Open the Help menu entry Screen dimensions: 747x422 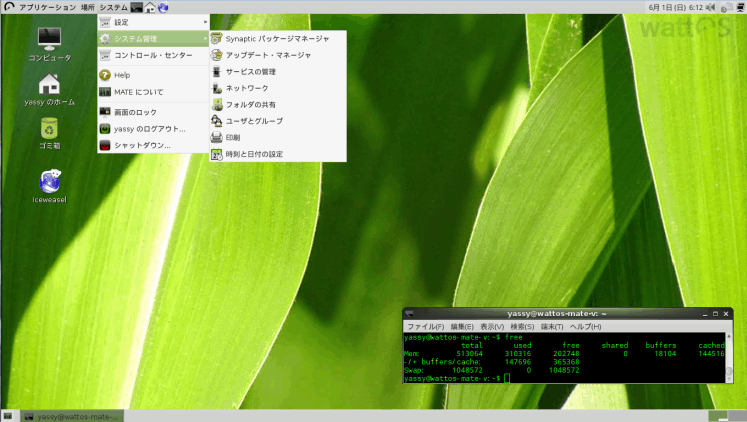pyautogui.click(x=153, y=75)
